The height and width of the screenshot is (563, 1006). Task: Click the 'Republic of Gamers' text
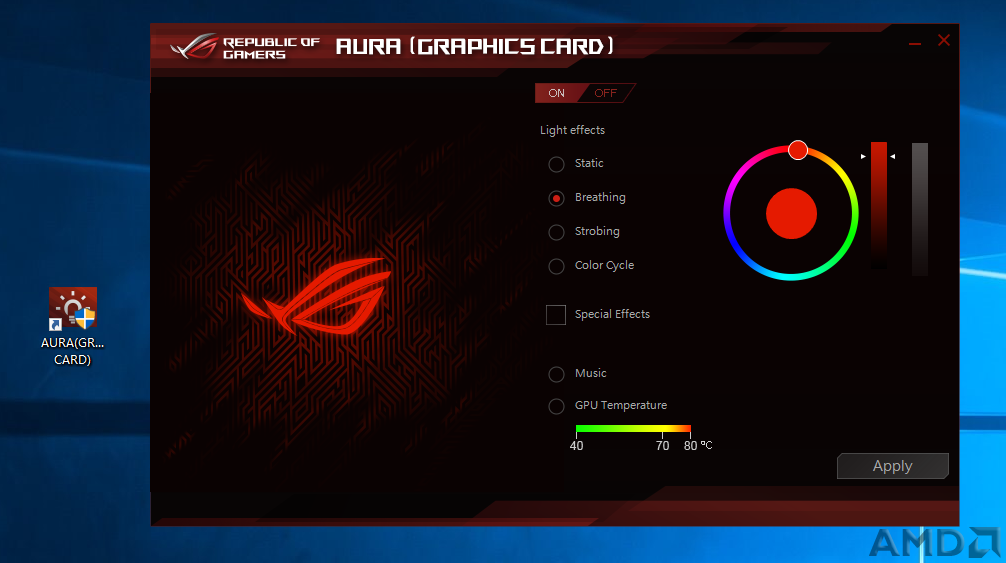click(x=271, y=48)
